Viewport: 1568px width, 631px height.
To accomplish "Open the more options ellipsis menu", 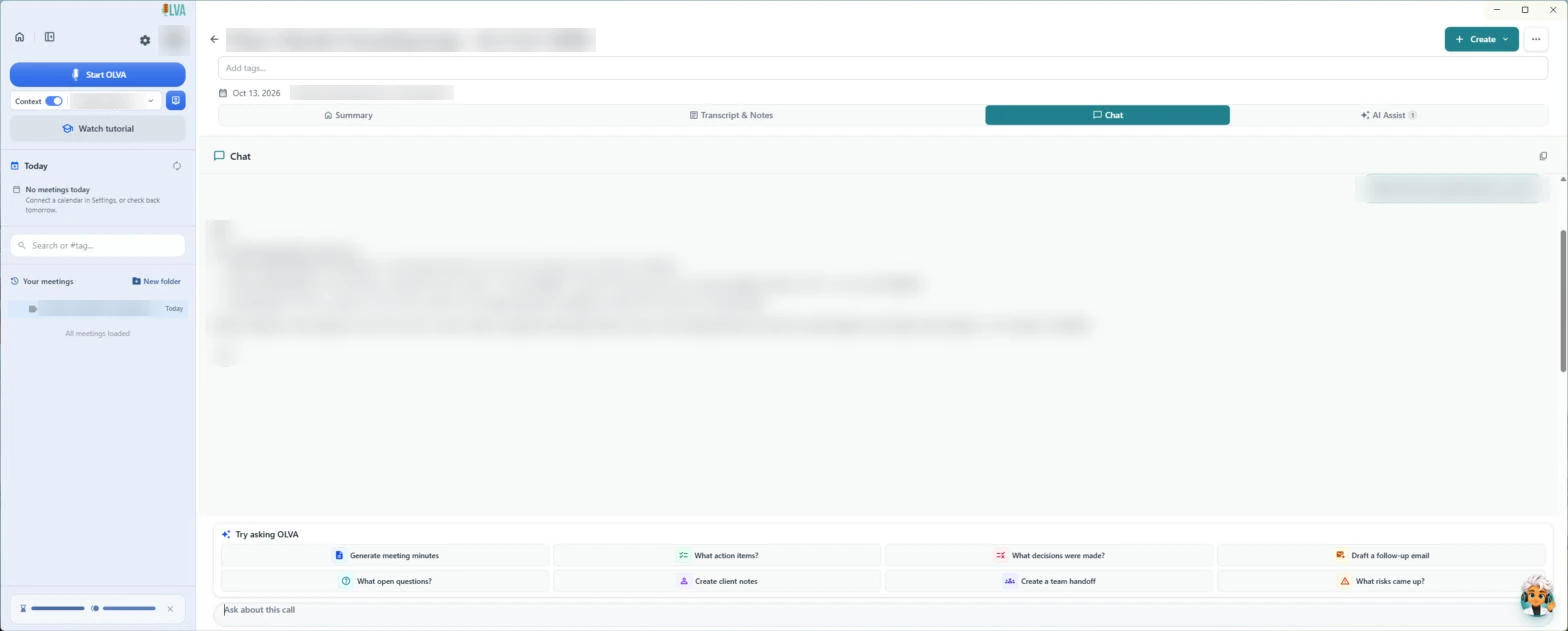I will [x=1536, y=39].
